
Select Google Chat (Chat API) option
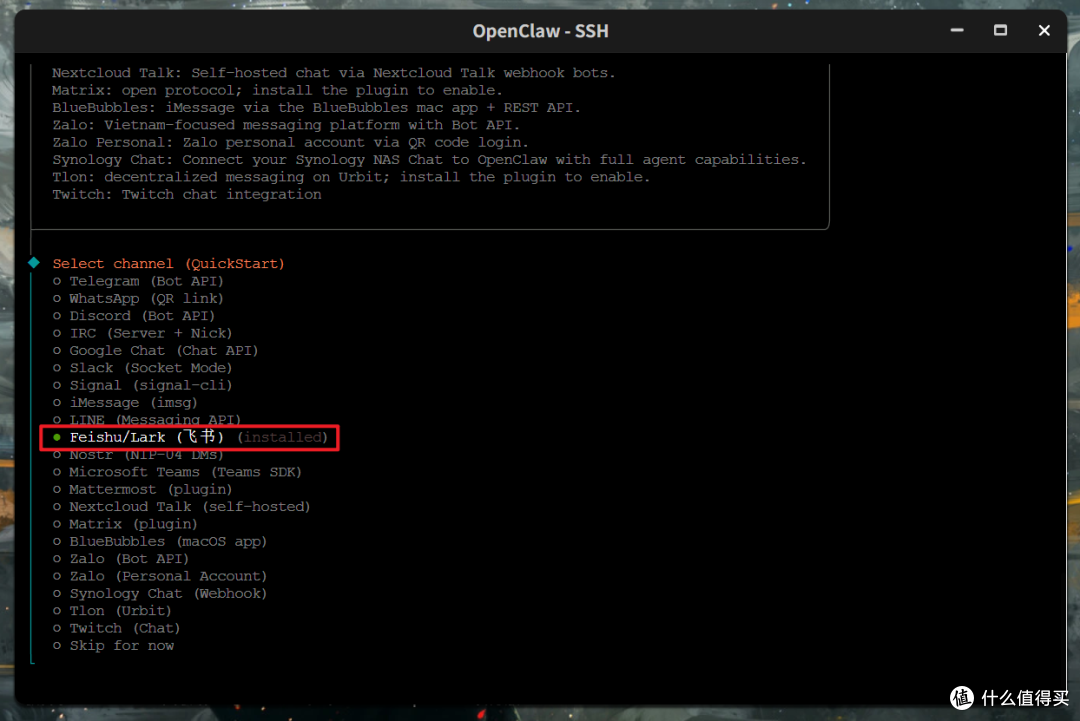(156, 351)
